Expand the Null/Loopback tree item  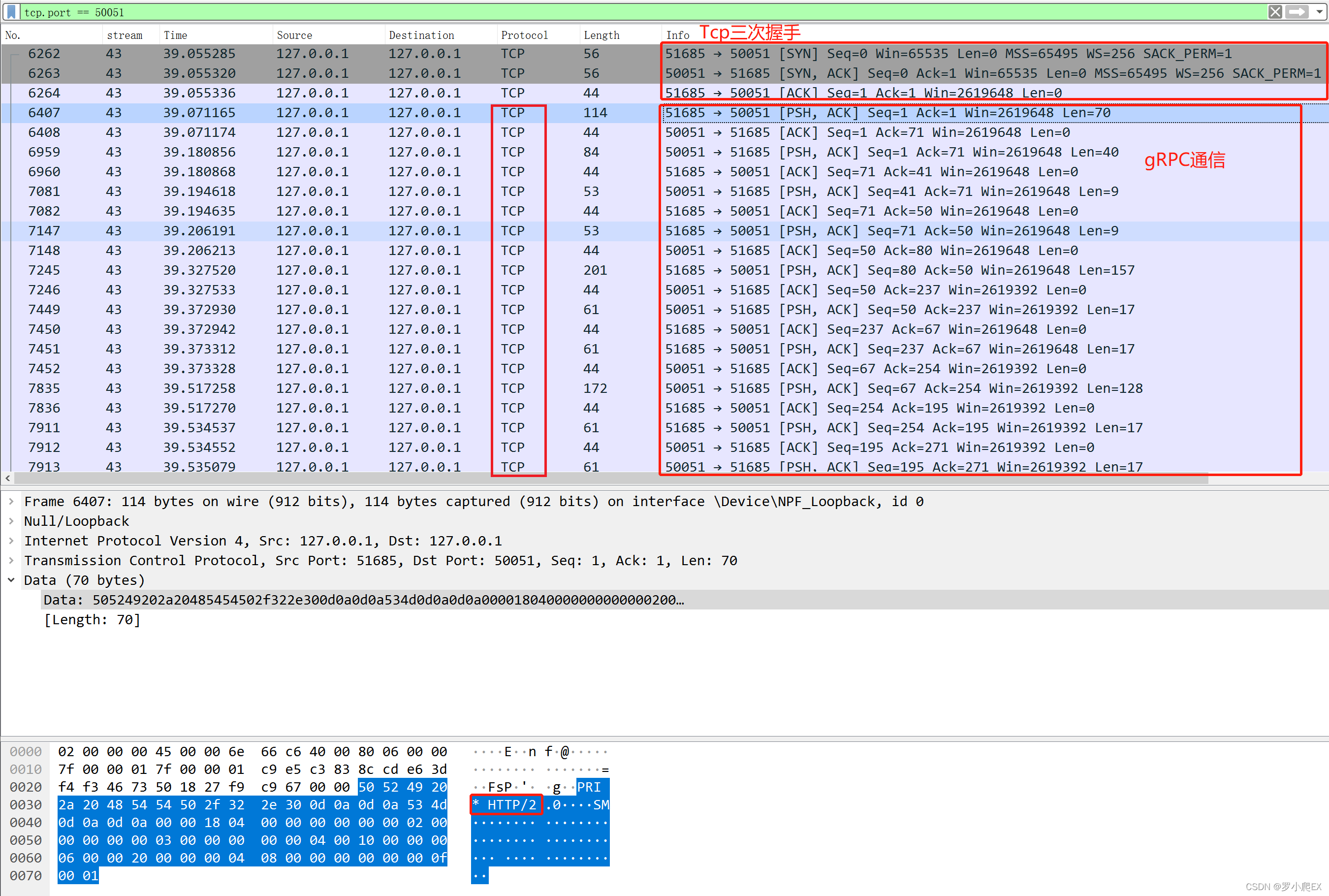pos(11,521)
